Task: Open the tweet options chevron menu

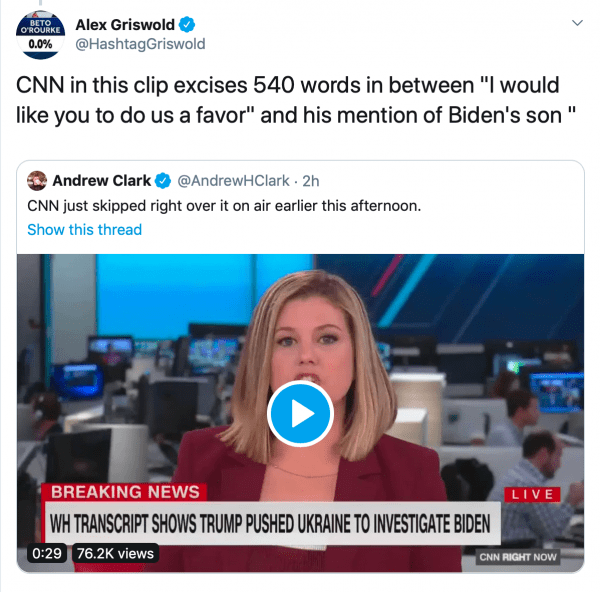Action: 577,23
